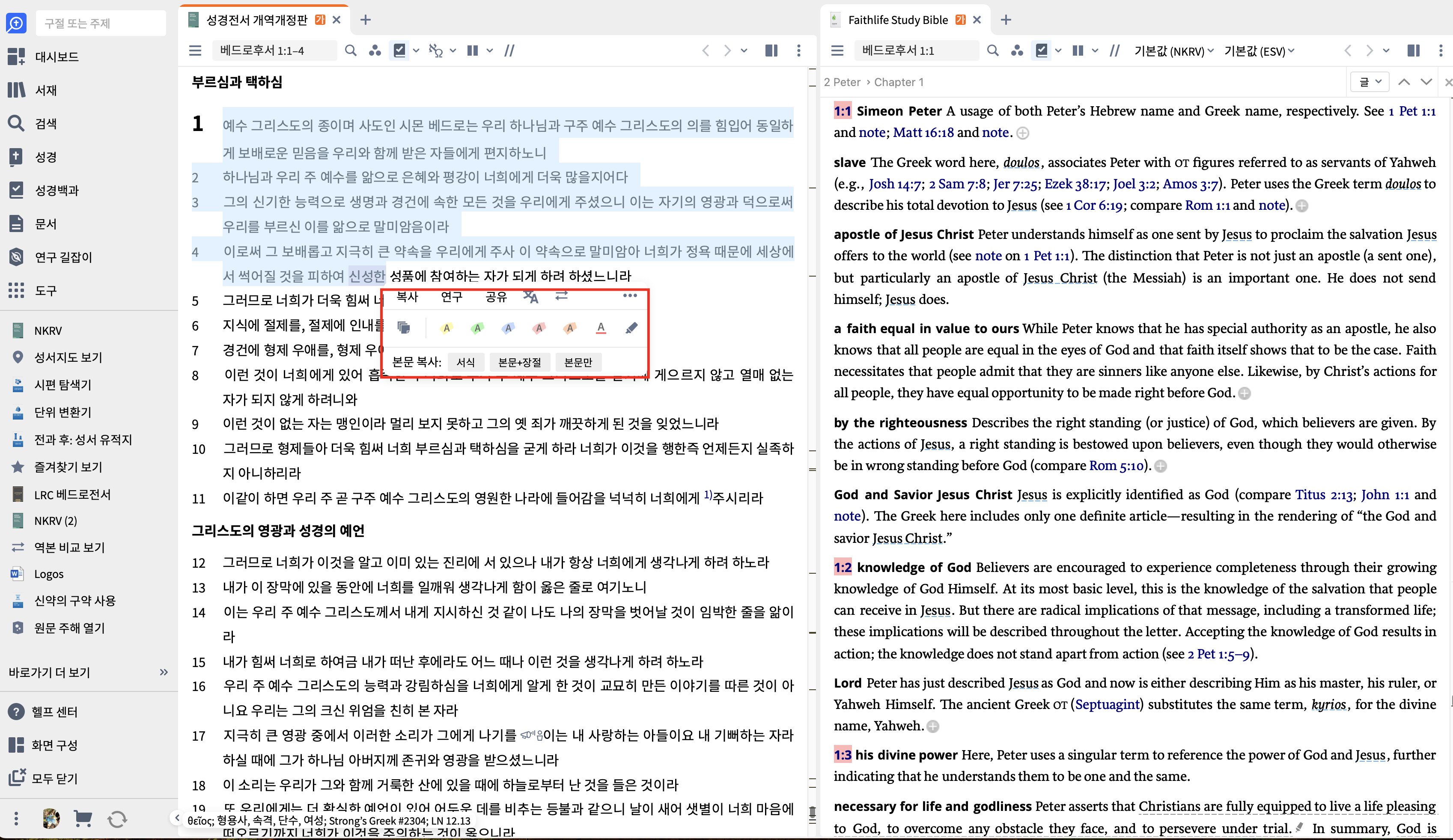Screen dimensions: 1453x840
Task: Follow the Matt 16:18 link
Action: click(923, 133)
